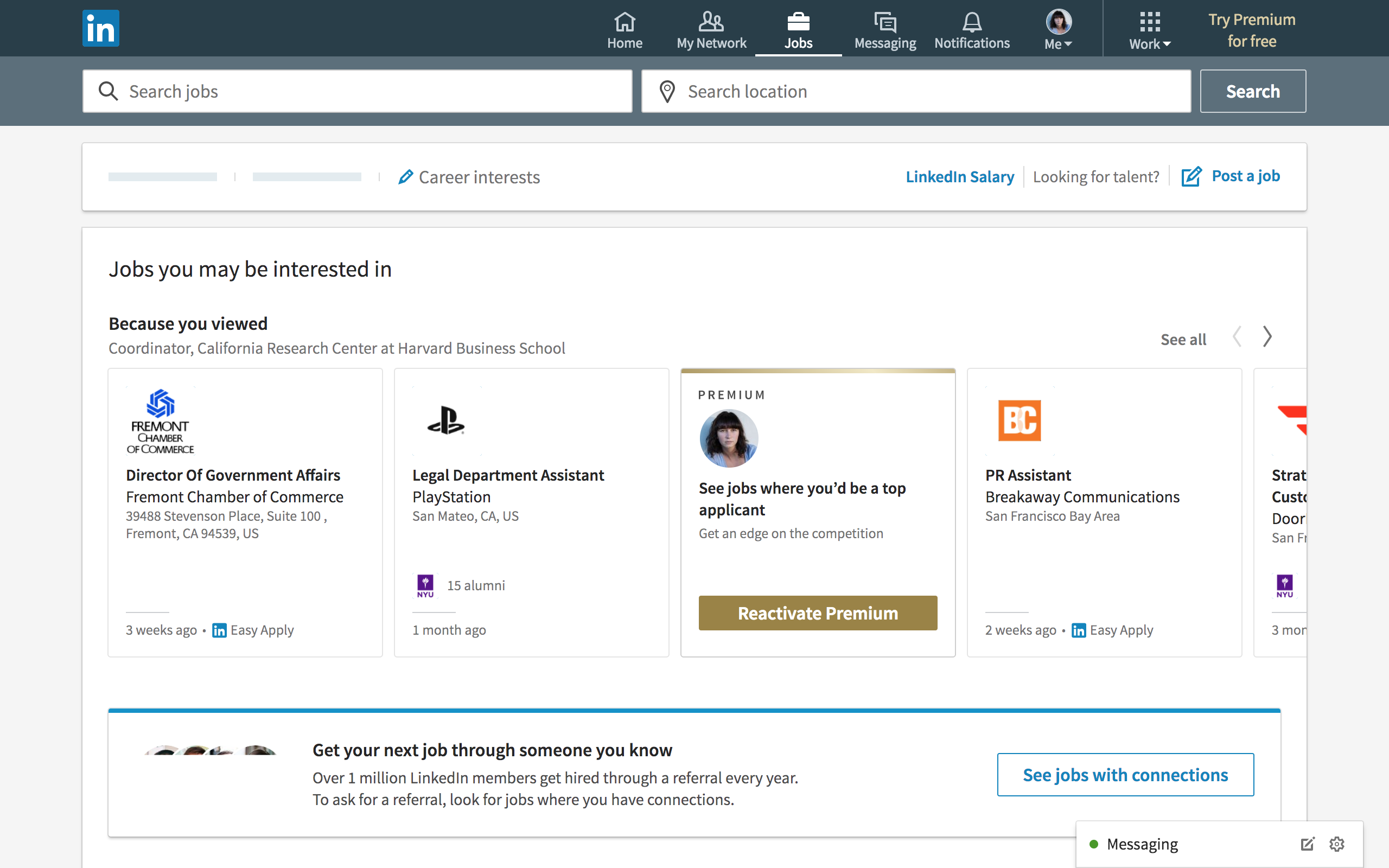Focus the Search jobs input field
1389x868 pixels.
[x=358, y=91]
